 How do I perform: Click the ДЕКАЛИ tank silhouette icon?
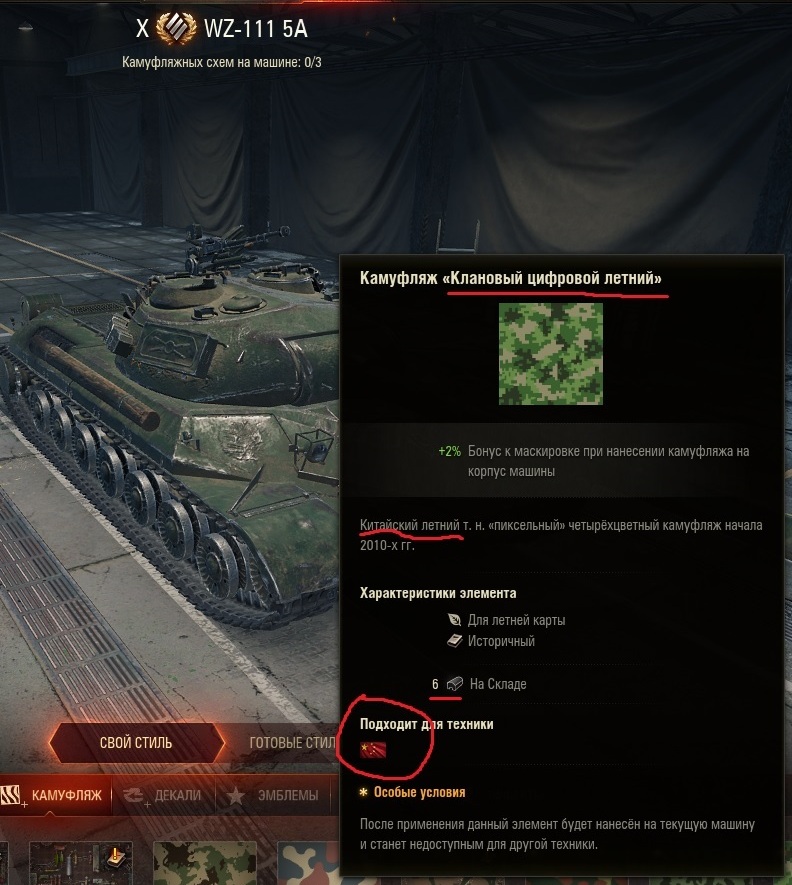pyautogui.click(x=133, y=795)
